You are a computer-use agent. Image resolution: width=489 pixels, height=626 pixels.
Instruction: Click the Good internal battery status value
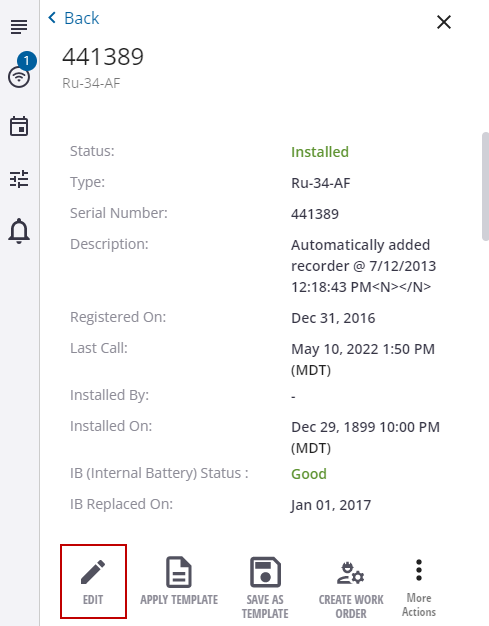[x=309, y=474]
